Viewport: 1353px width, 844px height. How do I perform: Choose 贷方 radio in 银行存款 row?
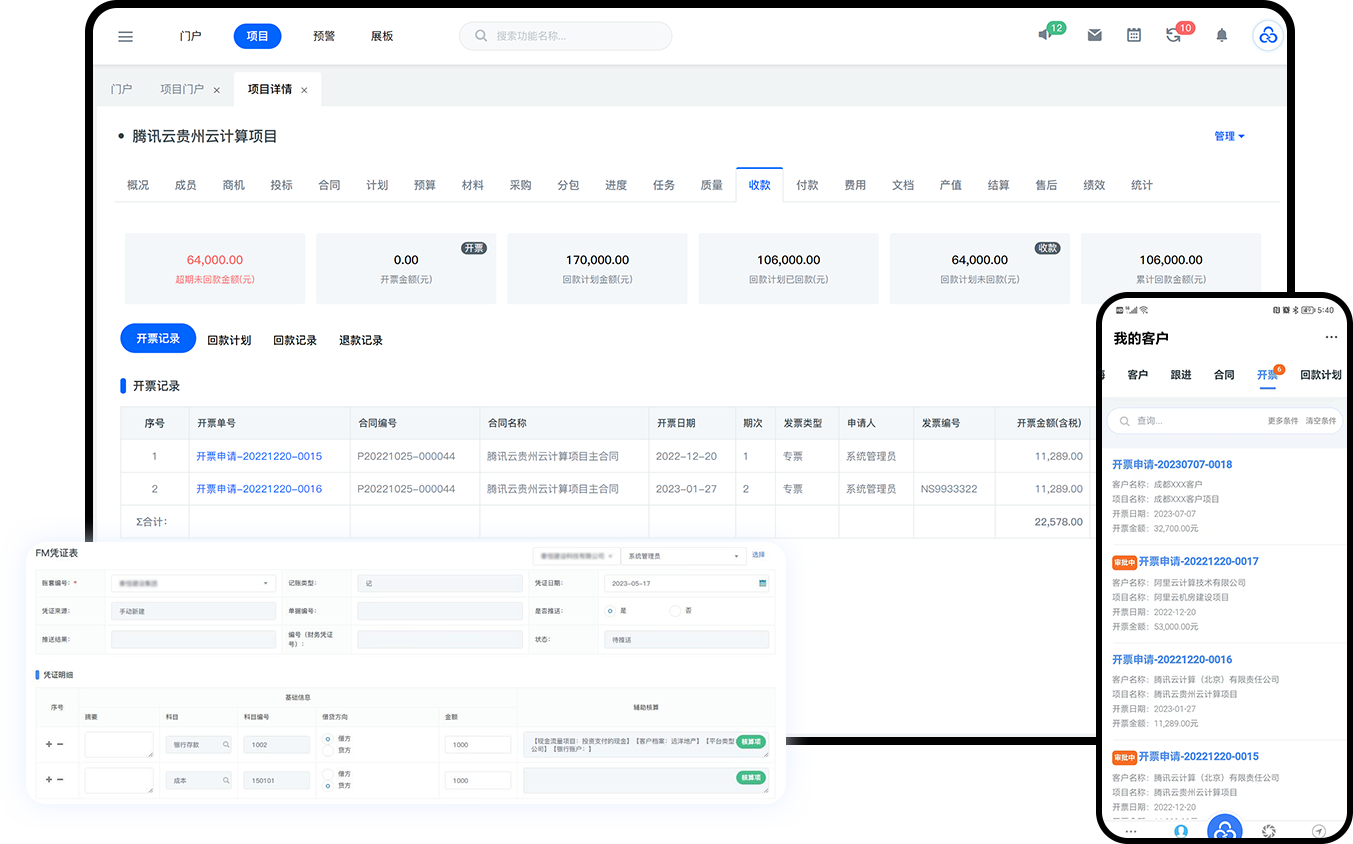click(x=329, y=750)
